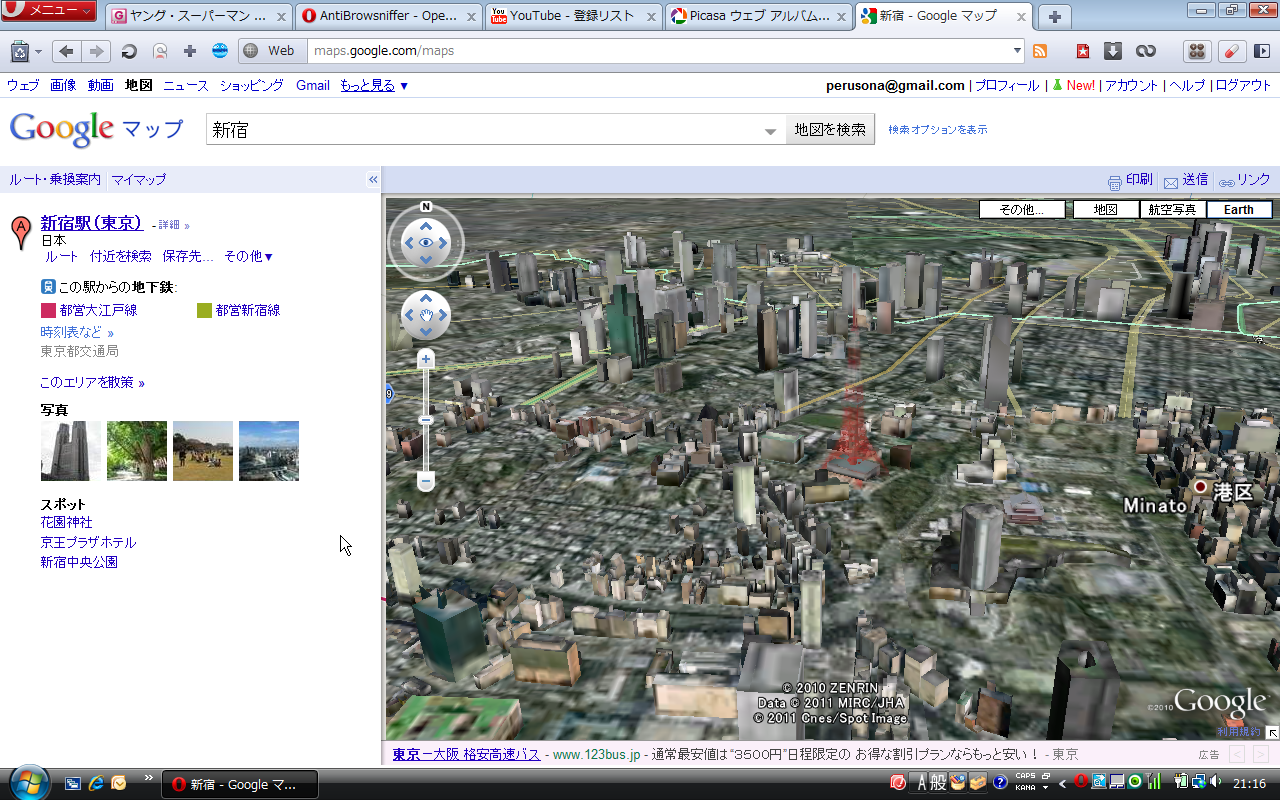
Task: Collapse the left panel with the double chevron
Action: point(373,180)
